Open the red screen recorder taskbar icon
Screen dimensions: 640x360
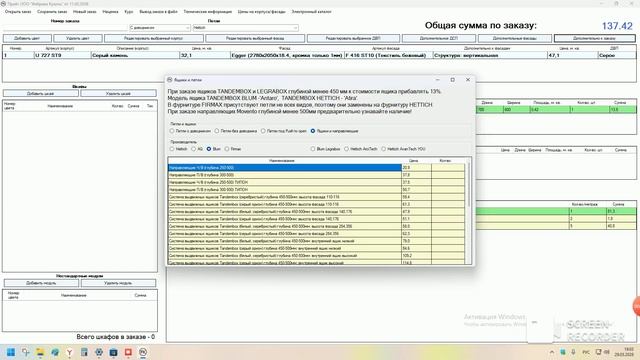pyautogui.click(x=128, y=352)
